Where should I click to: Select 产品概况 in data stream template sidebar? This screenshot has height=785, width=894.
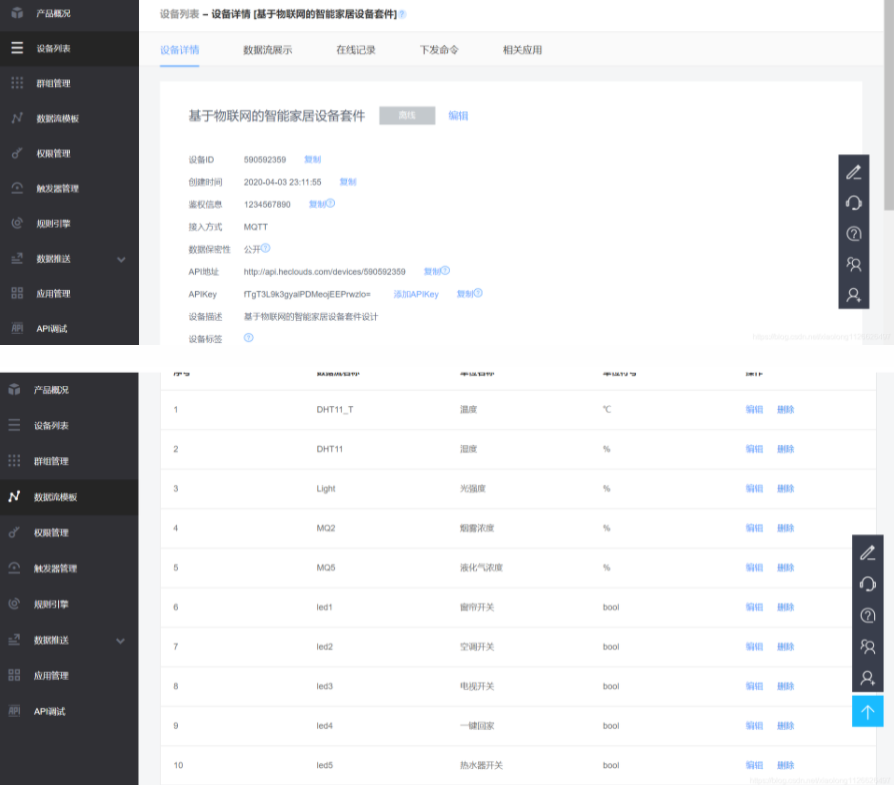coord(69,390)
